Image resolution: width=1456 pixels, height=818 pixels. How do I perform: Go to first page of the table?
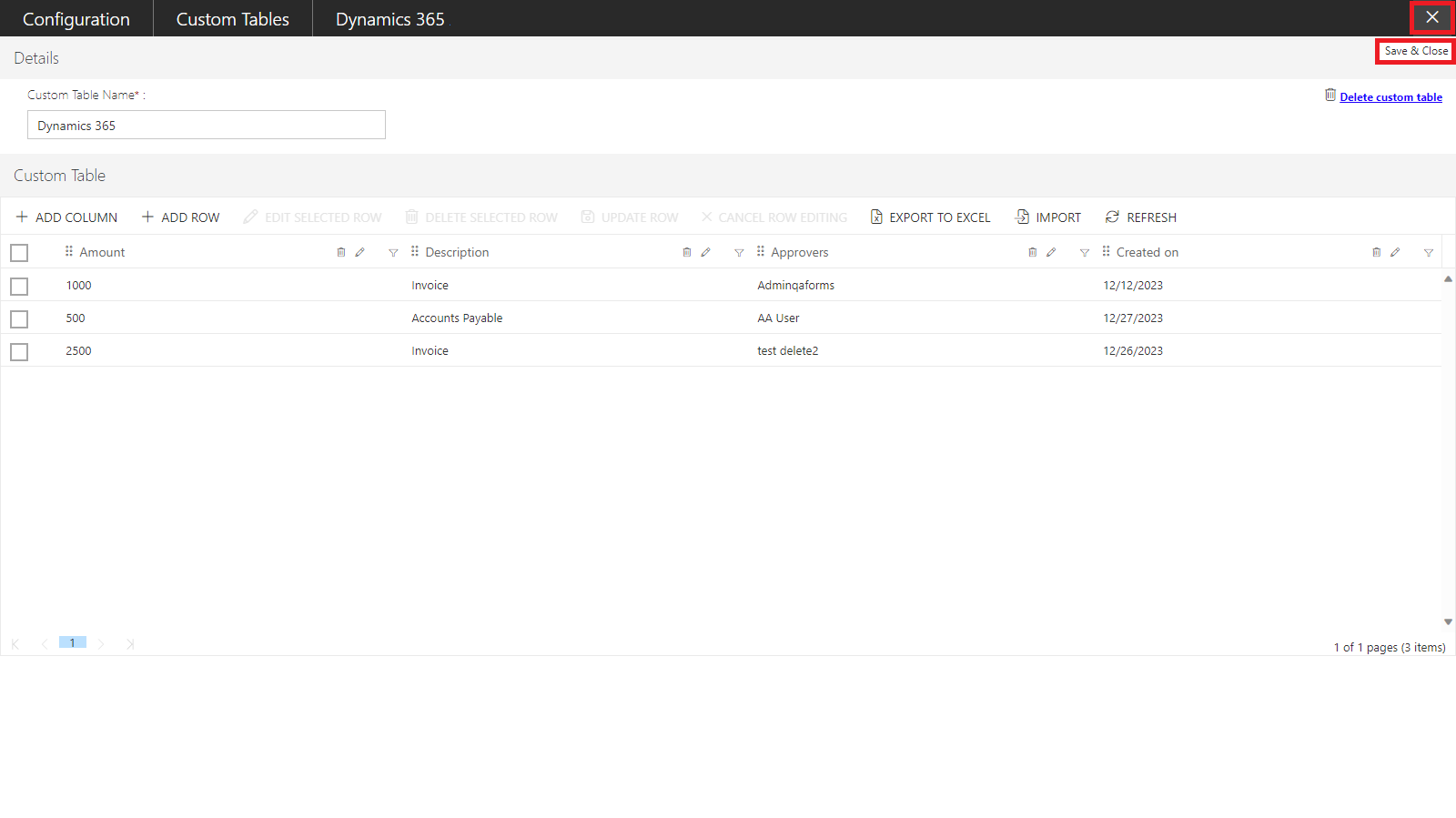click(x=15, y=644)
